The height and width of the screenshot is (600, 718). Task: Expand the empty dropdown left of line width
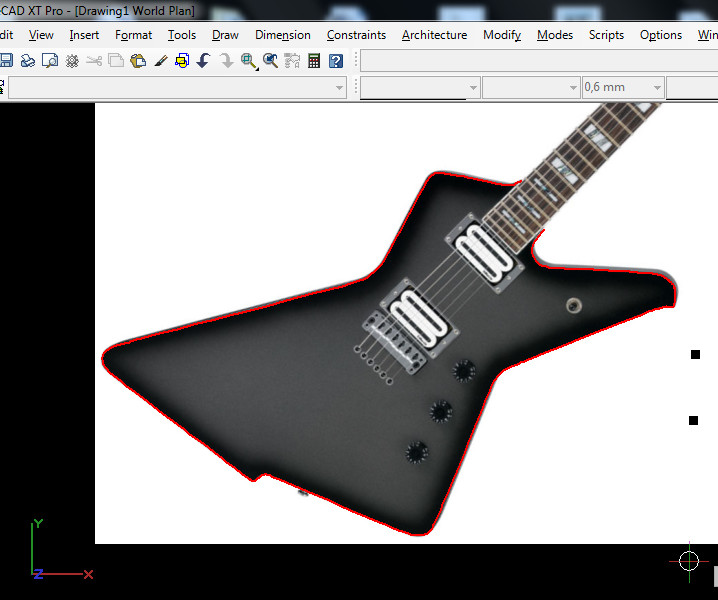pos(573,88)
